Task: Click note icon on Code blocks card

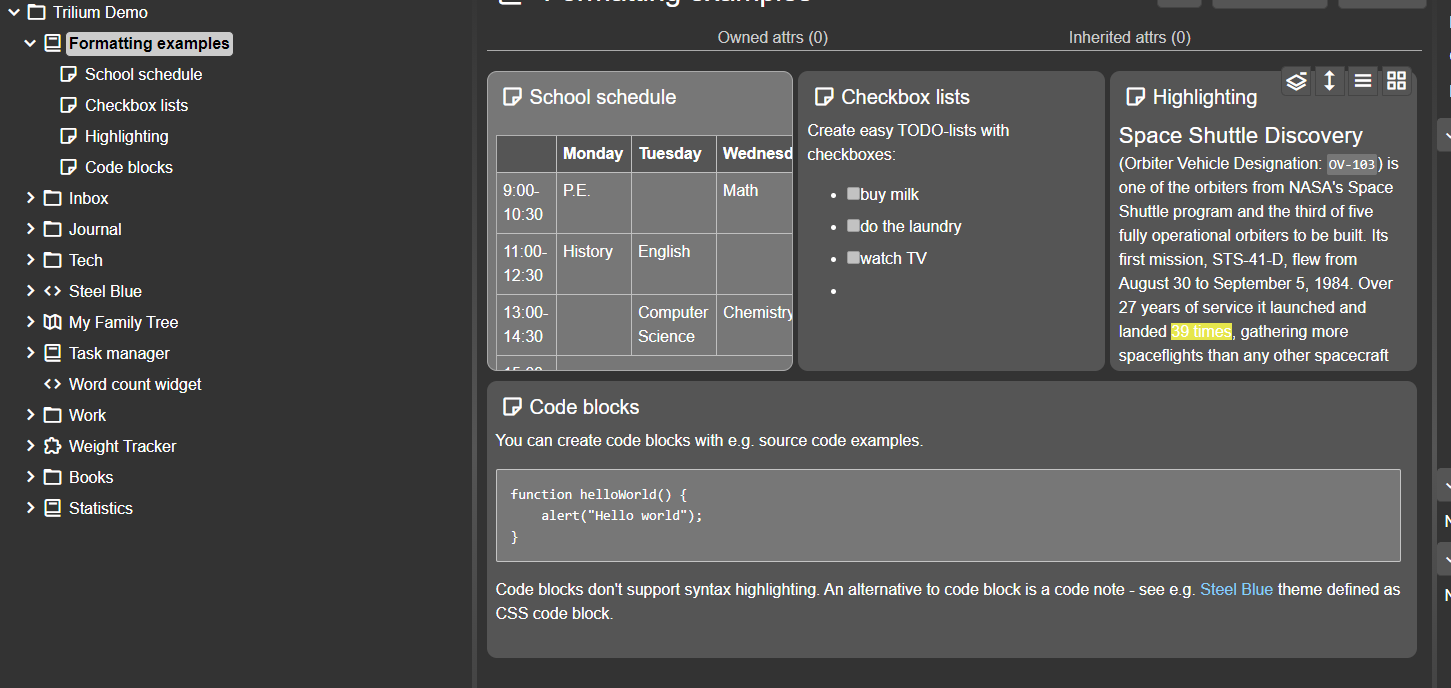Action: (x=512, y=407)
